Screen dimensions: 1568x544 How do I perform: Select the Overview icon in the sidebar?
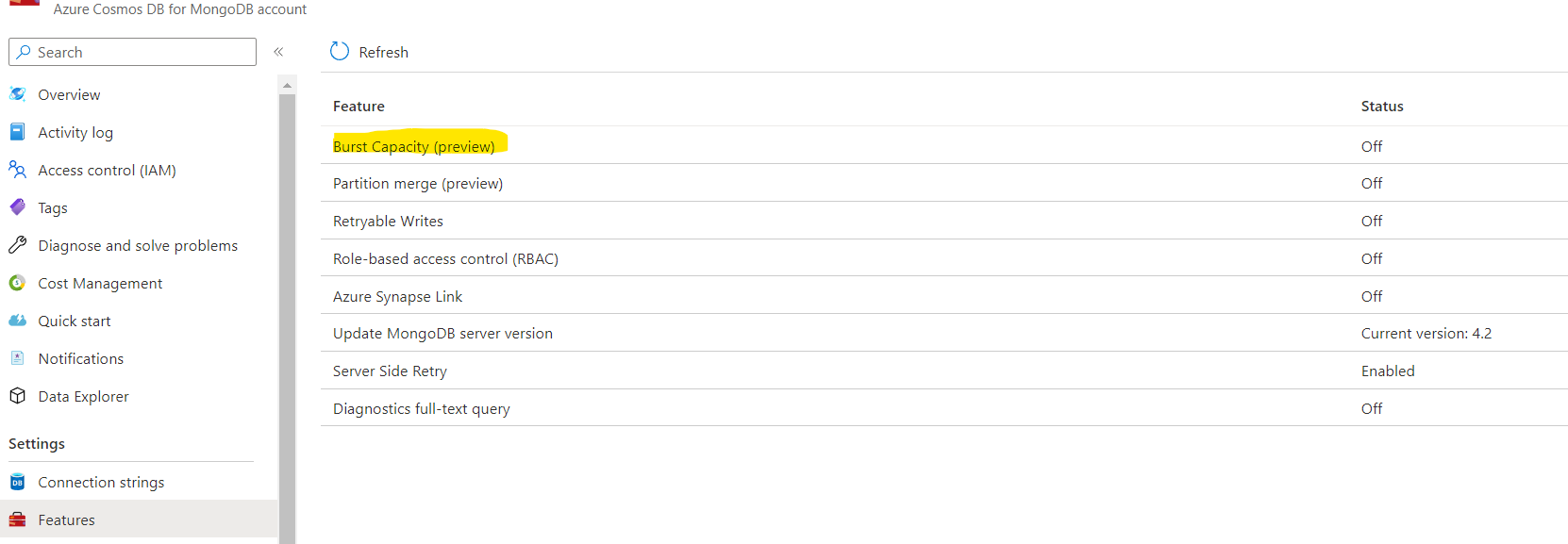pos(17,94)
